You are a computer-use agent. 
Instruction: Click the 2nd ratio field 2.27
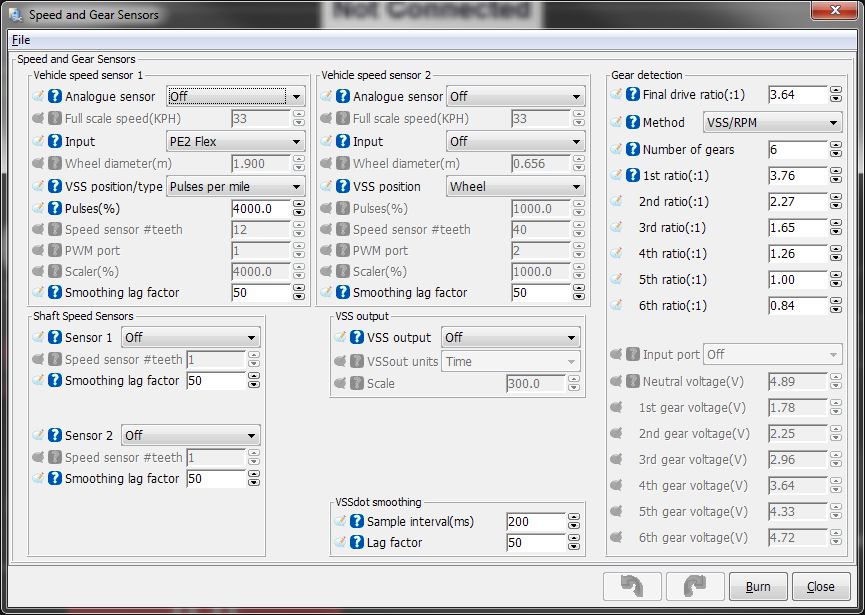(798, 201)
